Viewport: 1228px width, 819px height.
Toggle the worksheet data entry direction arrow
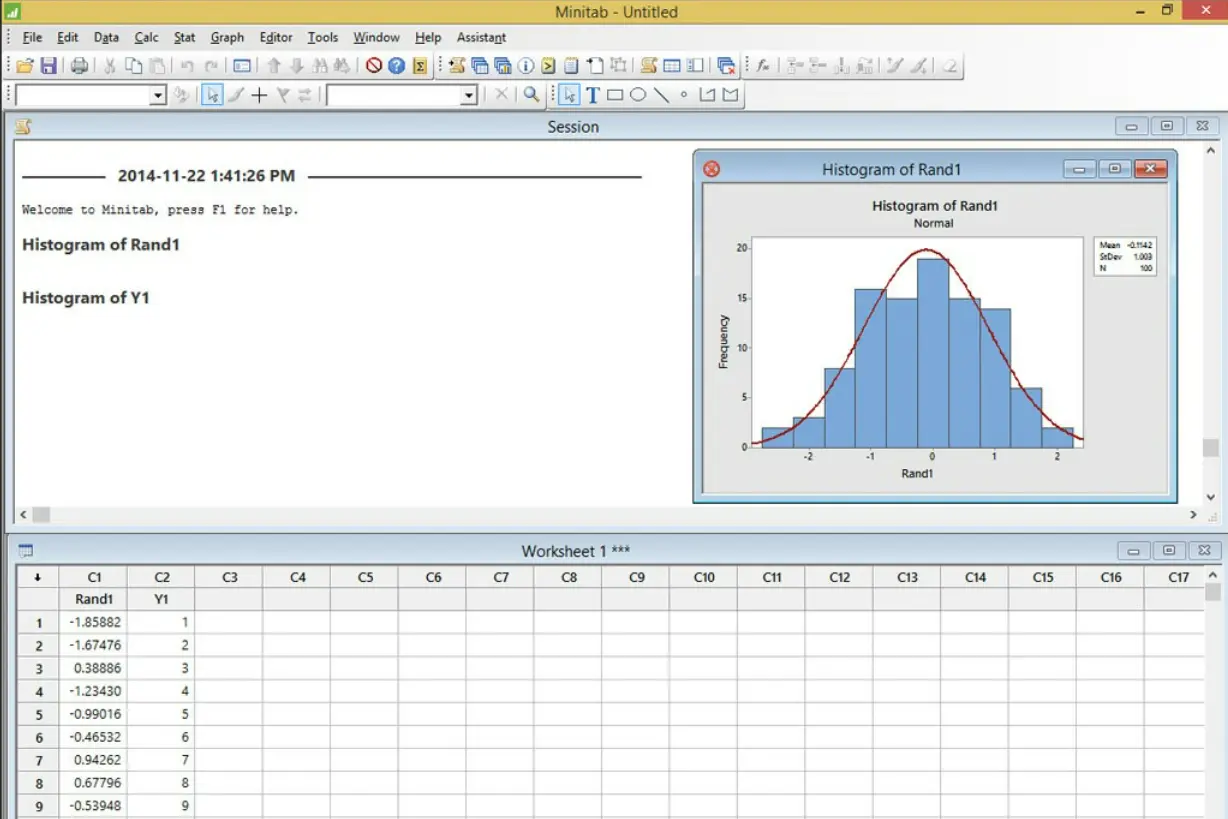coord(37,577)
